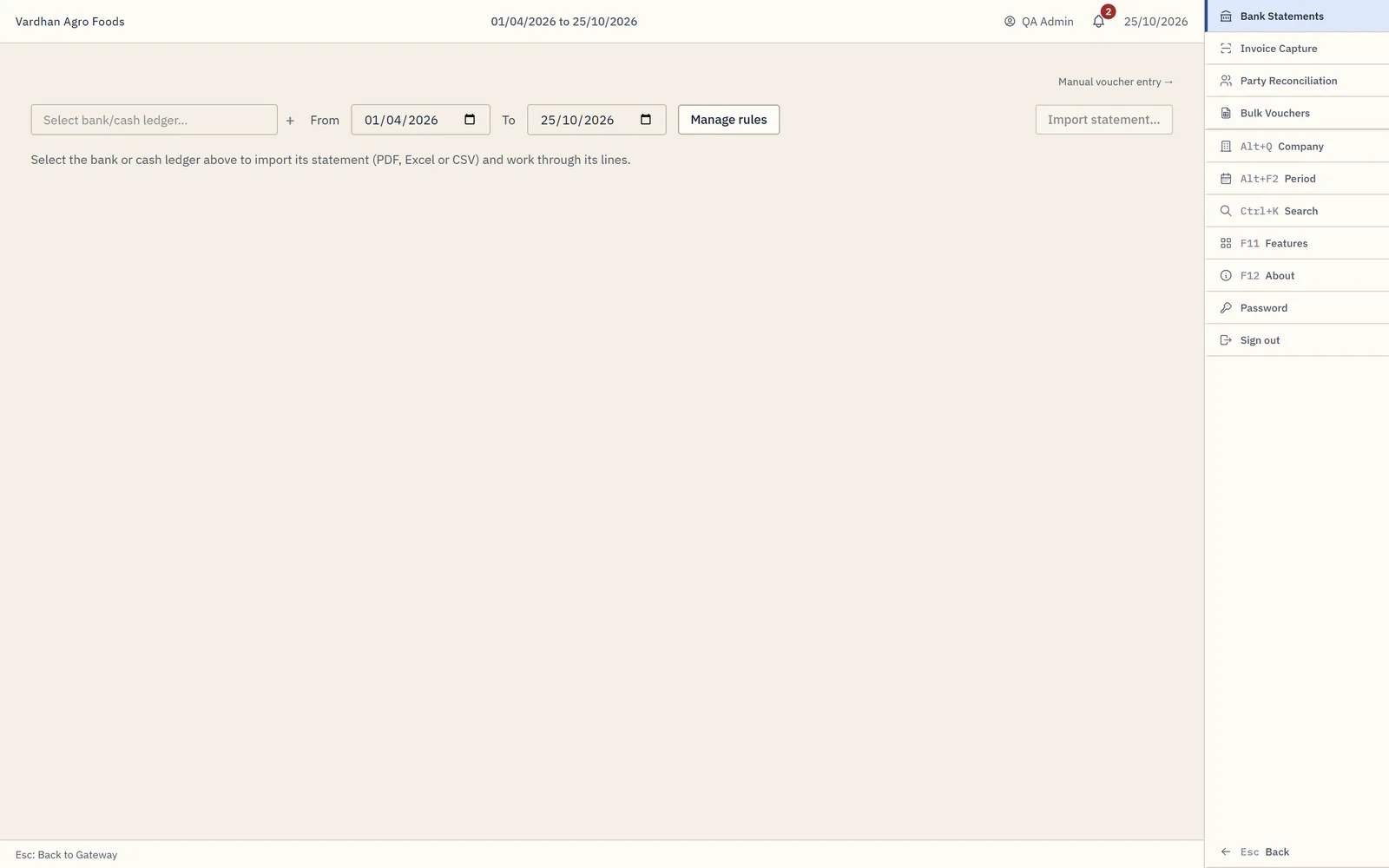Choose the Ctrl+K Search label
This screenshot has height=868, width=1389.
point(1279,211)
